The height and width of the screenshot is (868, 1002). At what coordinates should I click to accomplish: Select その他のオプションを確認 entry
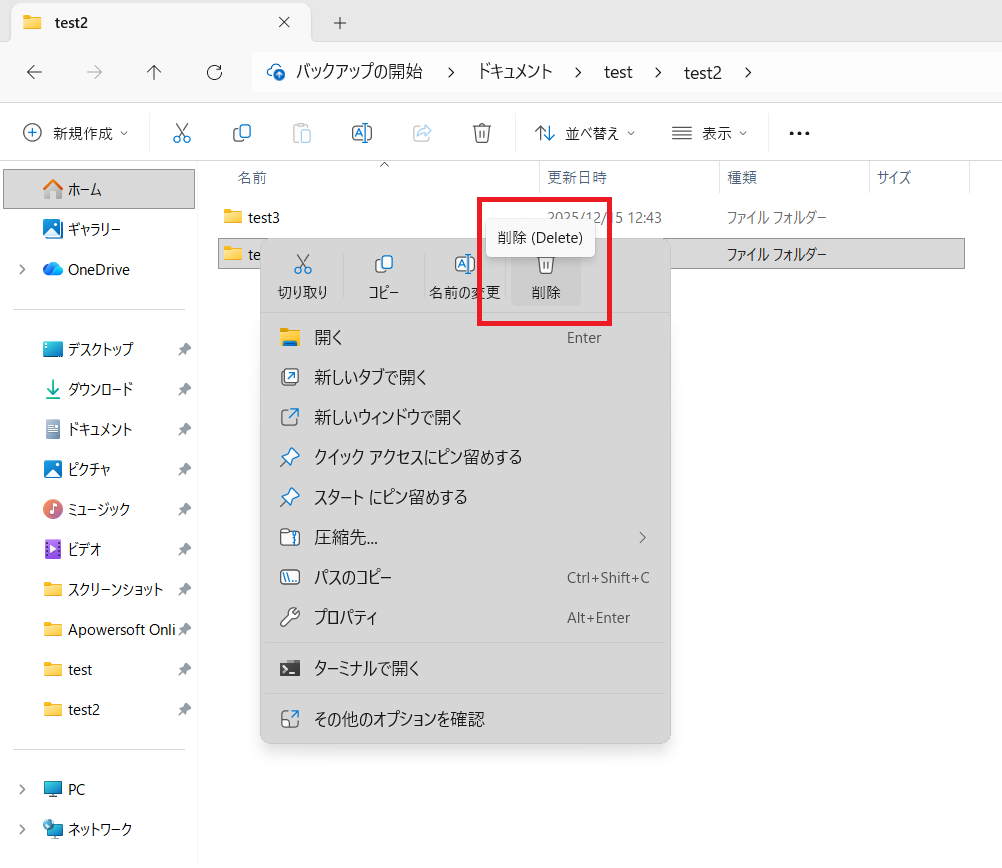pyautogui.click(x=465, y=720)
